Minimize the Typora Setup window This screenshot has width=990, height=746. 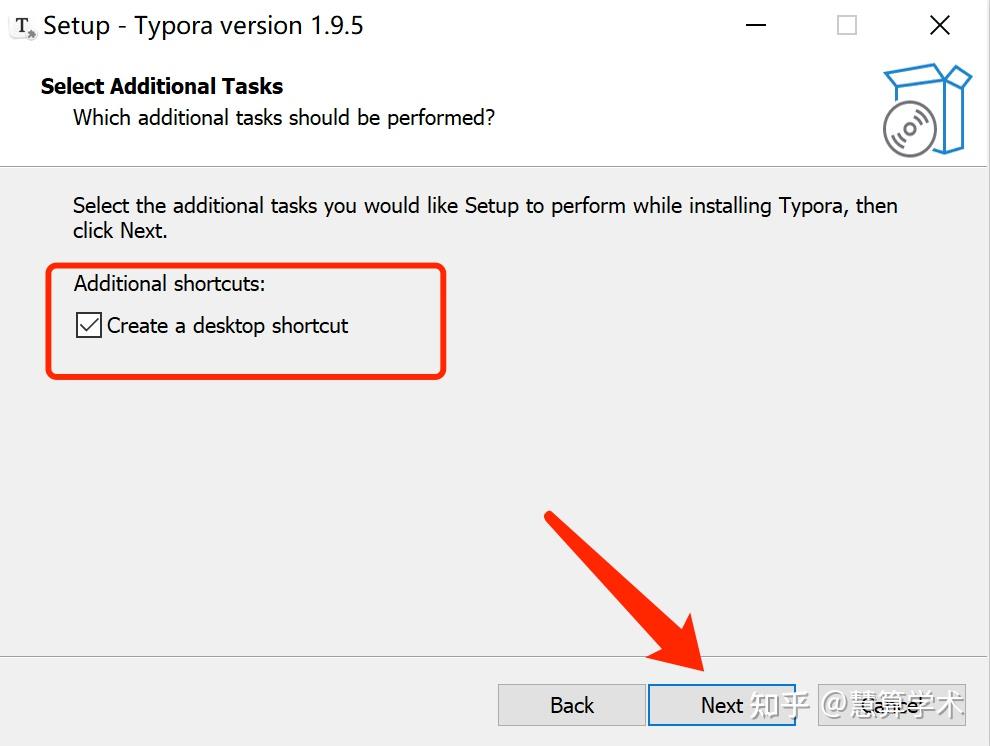(755, 26)
